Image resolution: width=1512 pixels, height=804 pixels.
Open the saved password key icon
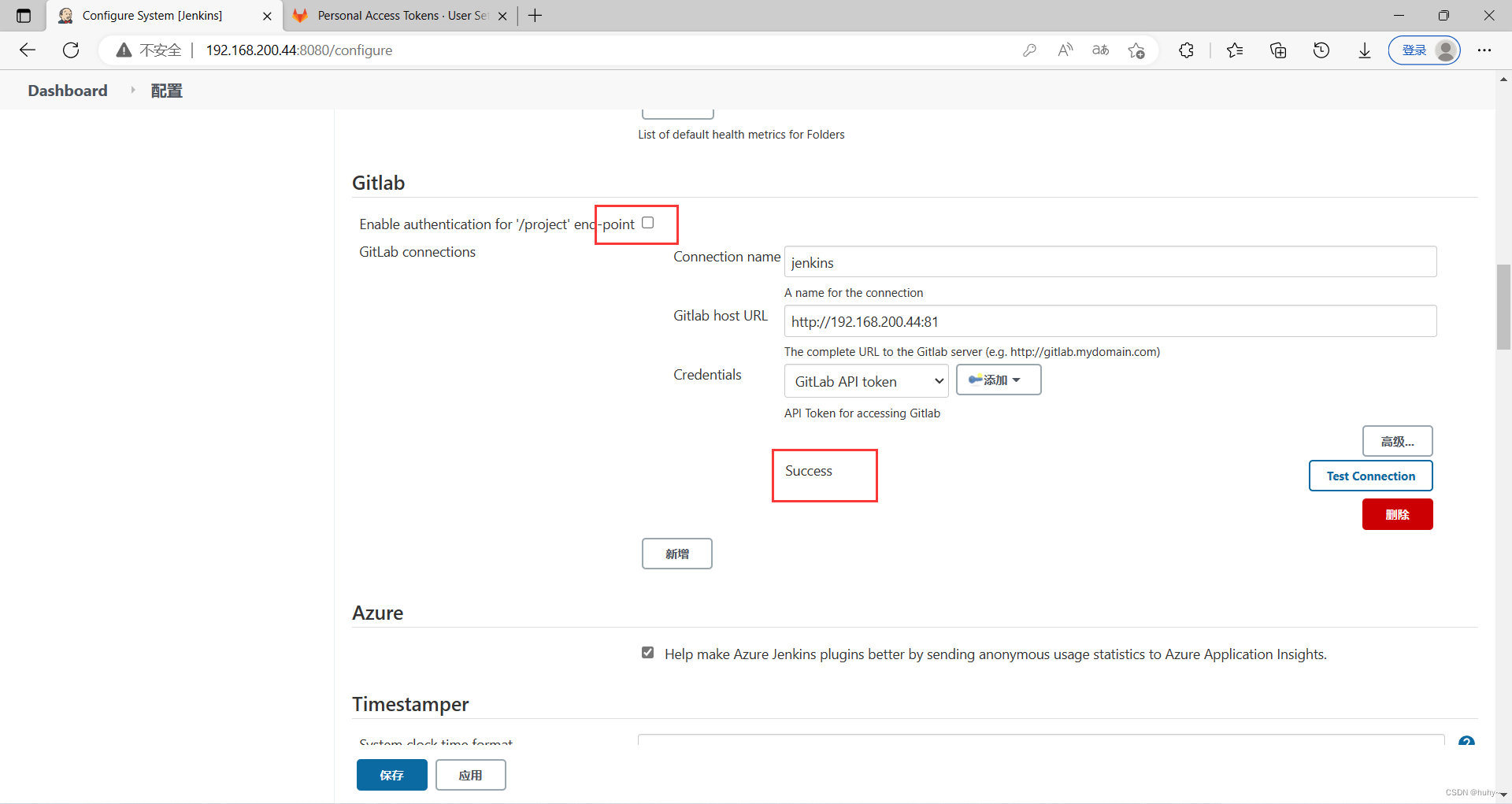[x=1029, y=50]
